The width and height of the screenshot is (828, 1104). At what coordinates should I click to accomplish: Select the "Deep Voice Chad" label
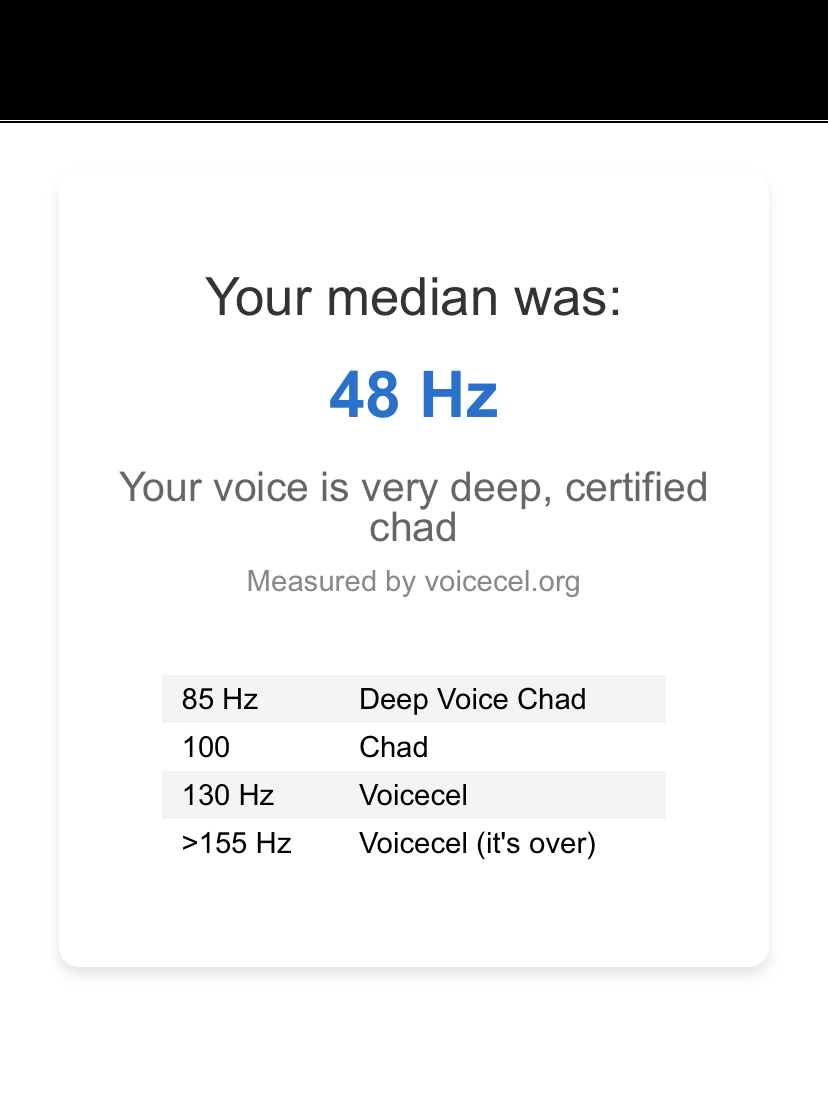pos(472,699)
